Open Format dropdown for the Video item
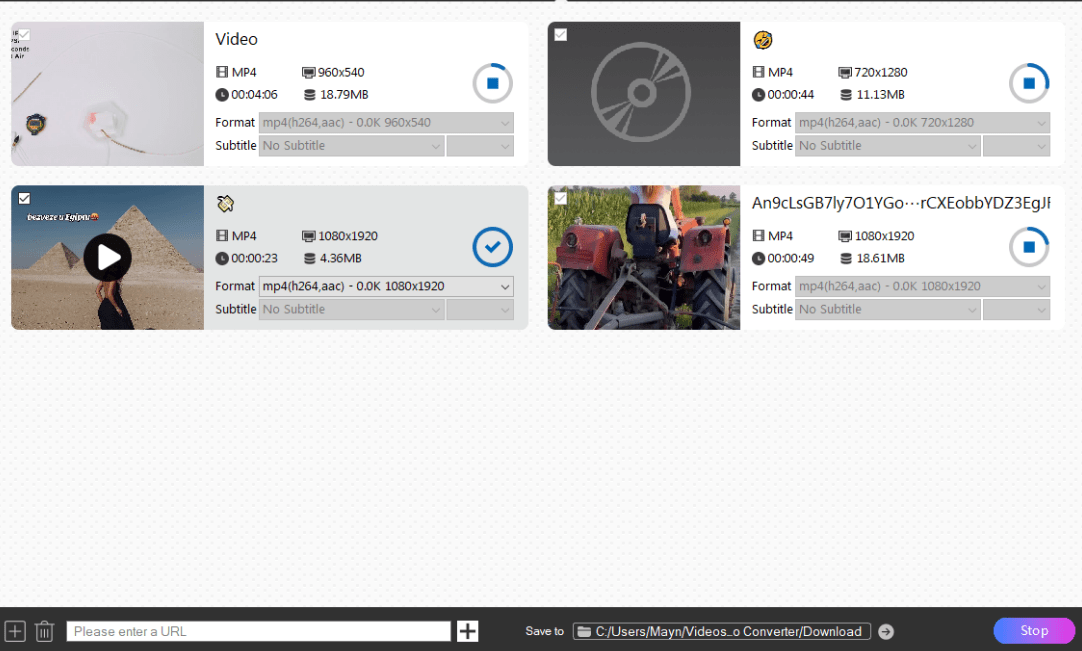Image resolution: width=1082 pixels, height=651 pixels. [386, 123]
